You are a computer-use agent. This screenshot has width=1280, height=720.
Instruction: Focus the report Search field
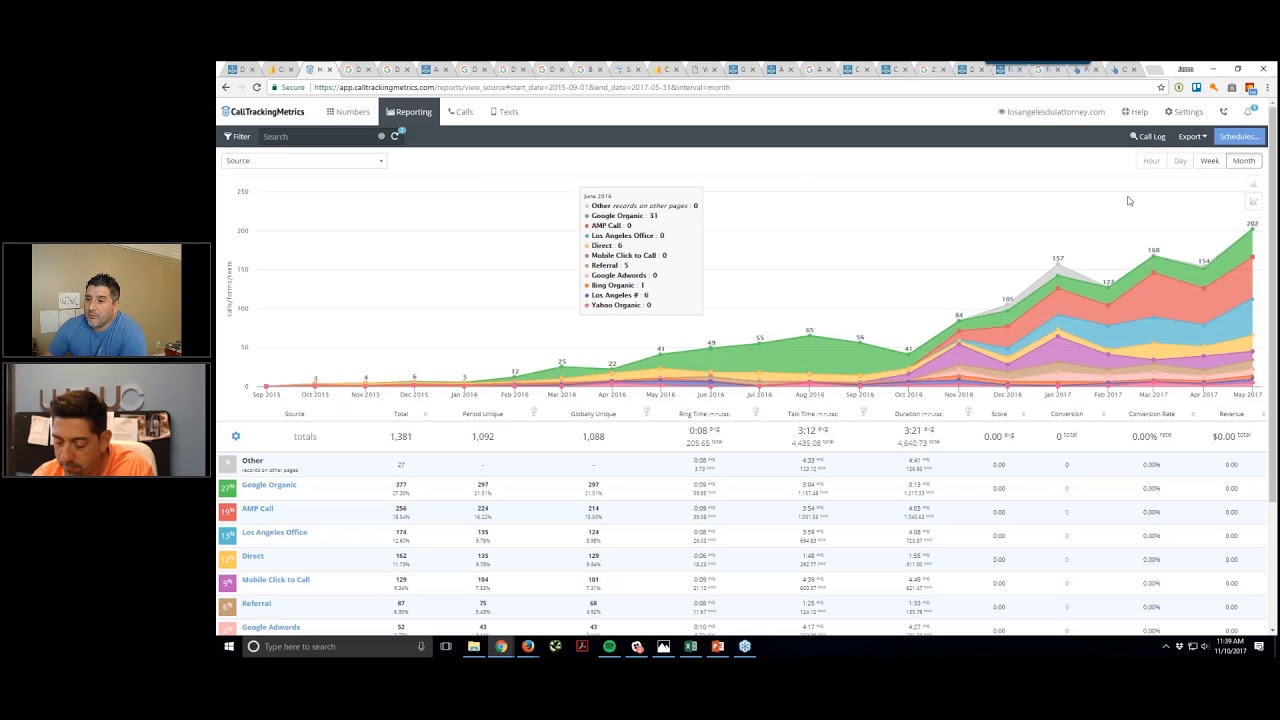tap(320, 136)
